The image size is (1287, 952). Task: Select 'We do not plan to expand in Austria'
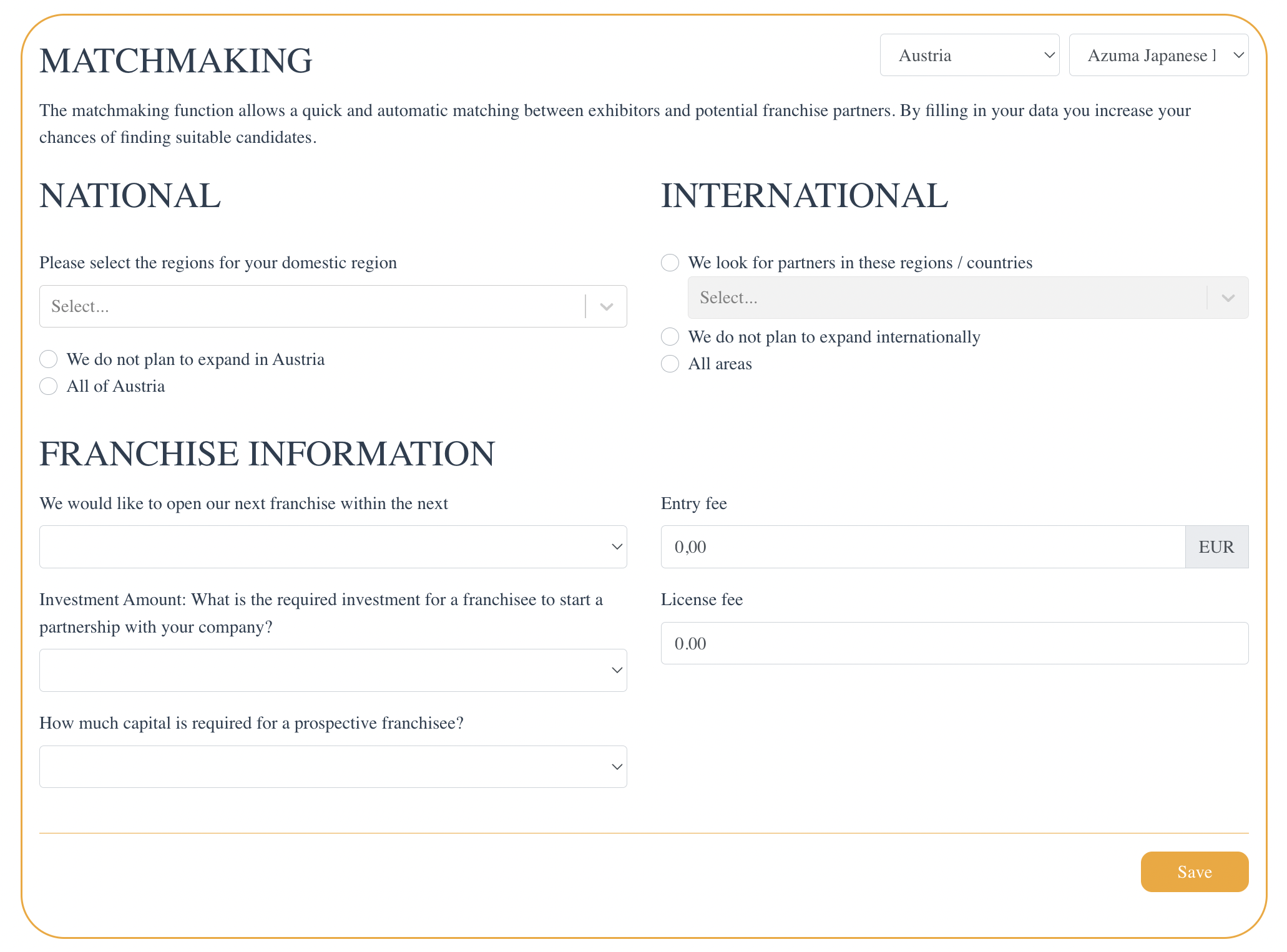[49, 359]
